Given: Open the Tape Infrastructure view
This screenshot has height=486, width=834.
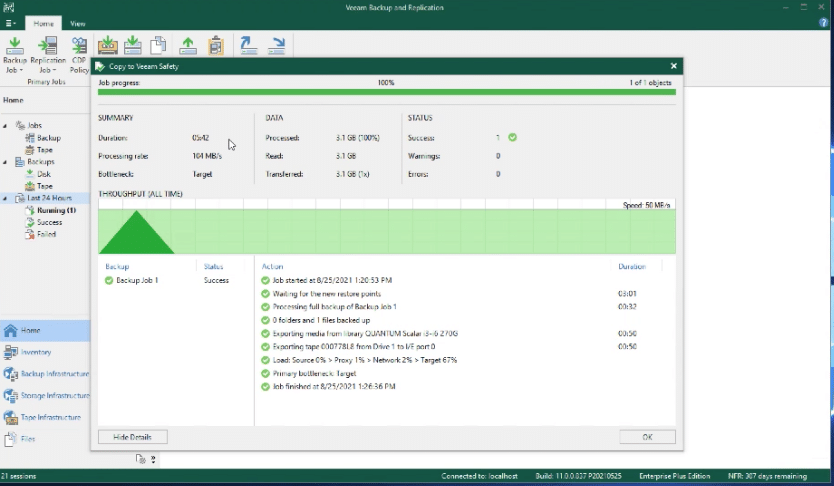Looking at the screenshot, I should [45, 417].
